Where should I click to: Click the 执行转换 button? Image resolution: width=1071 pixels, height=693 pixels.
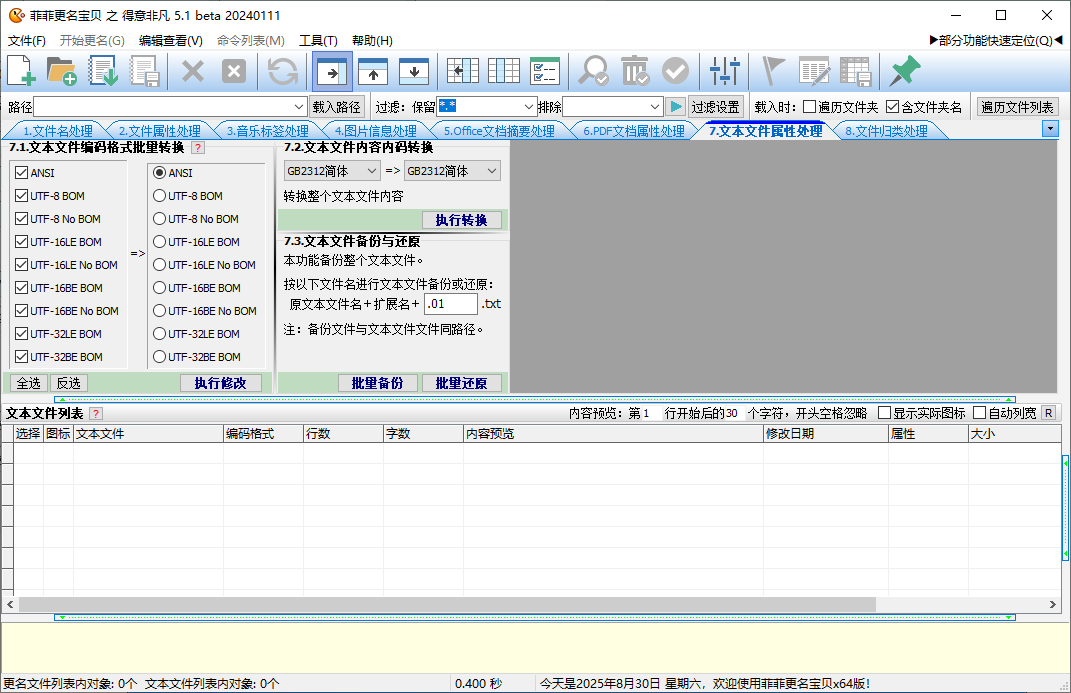click(x=461, y=220)
